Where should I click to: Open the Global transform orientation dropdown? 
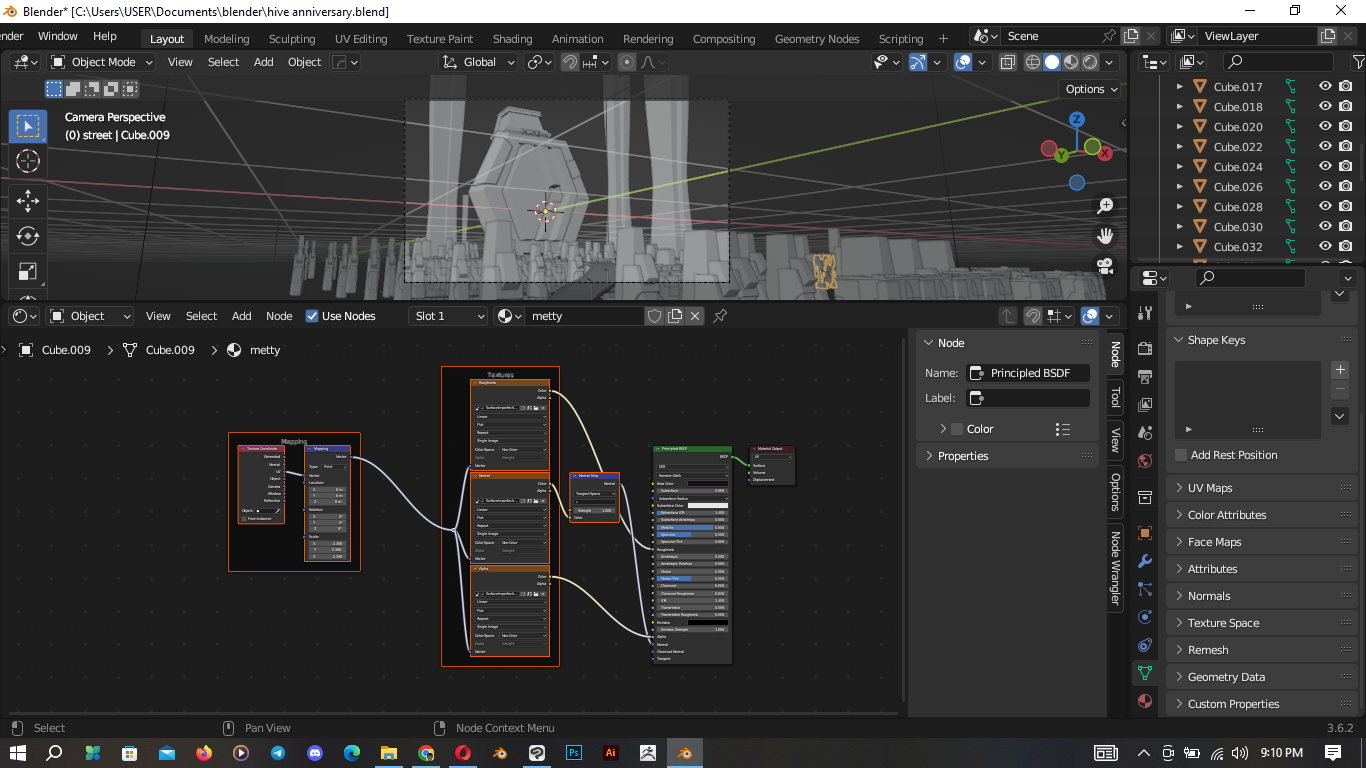pyautogui.click(x=478, y=62)
